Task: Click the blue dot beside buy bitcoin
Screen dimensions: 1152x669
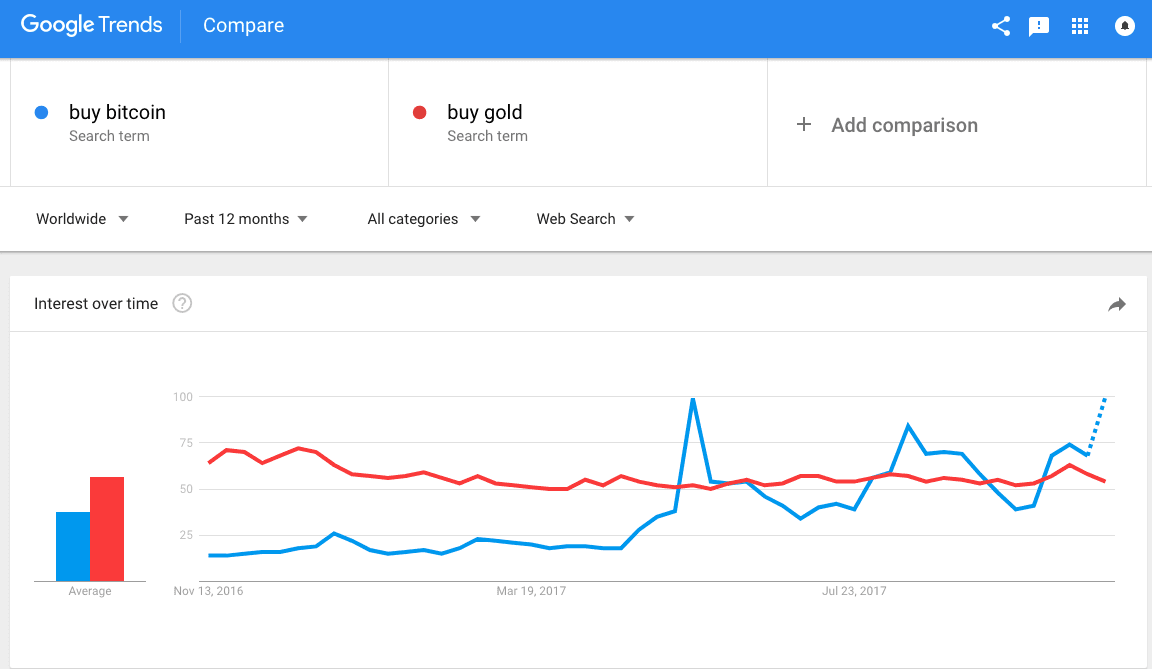Action: 42,112
